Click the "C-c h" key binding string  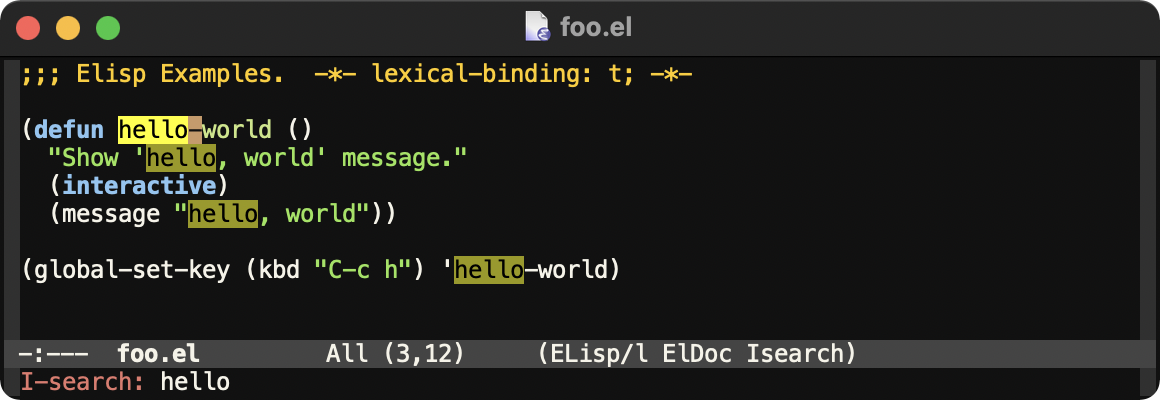tap(362, 269)
